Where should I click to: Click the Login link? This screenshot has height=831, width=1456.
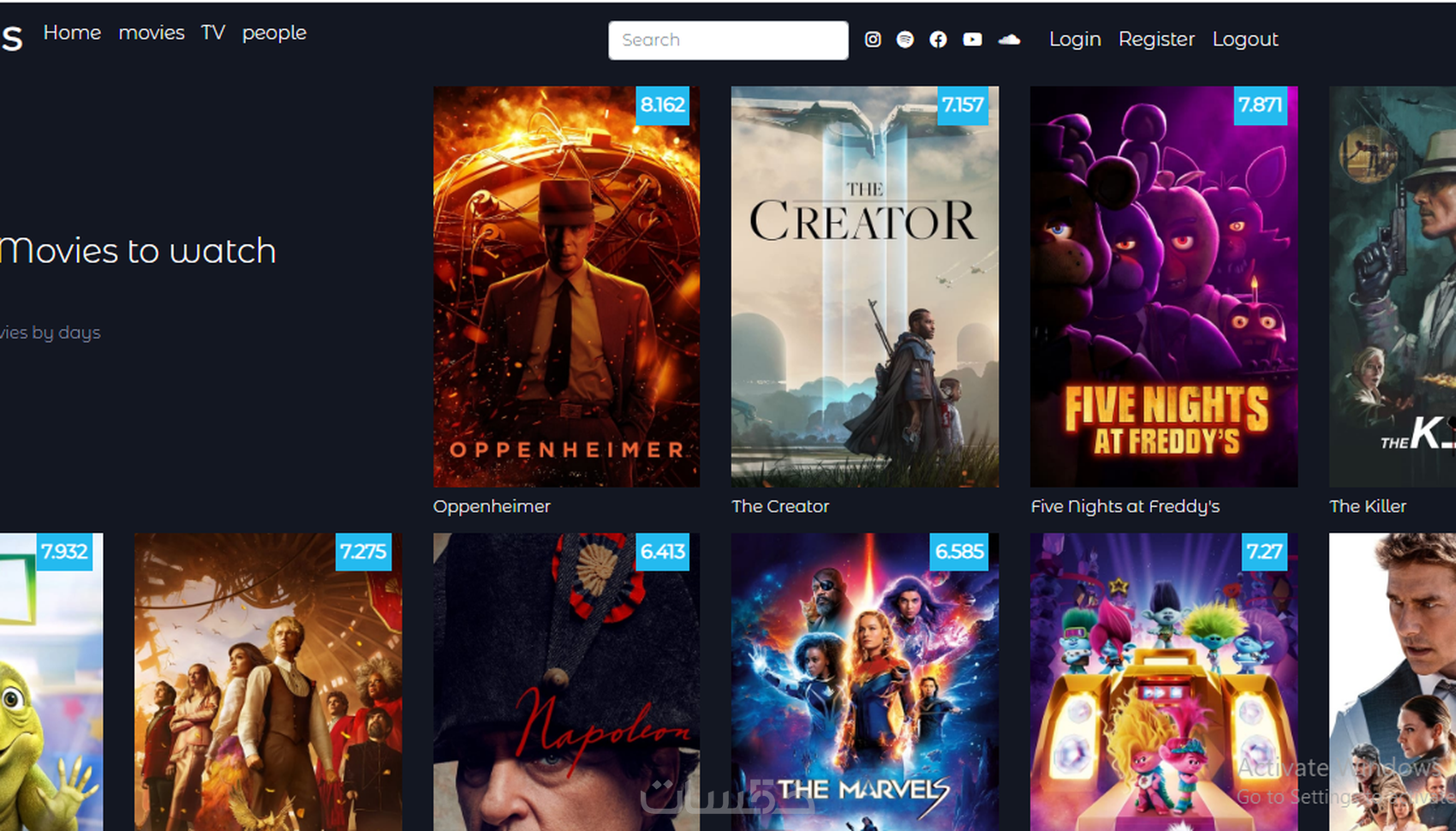1075,39
